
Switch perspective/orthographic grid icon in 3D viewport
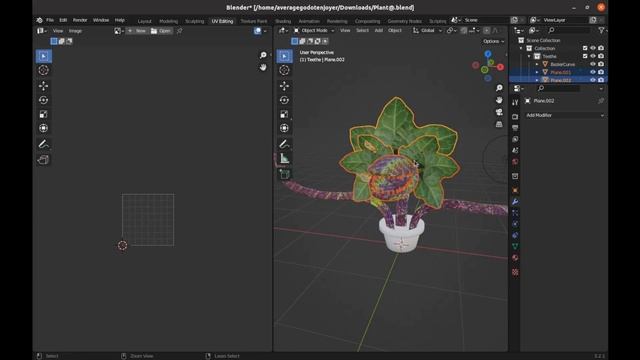tap(499, 124)
